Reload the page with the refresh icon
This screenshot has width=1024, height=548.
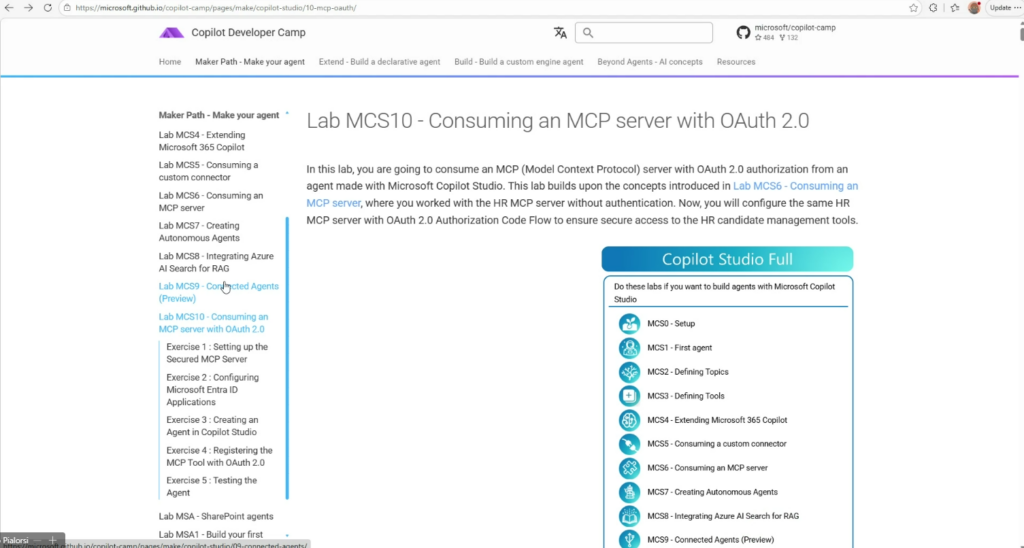coord(48,8)
